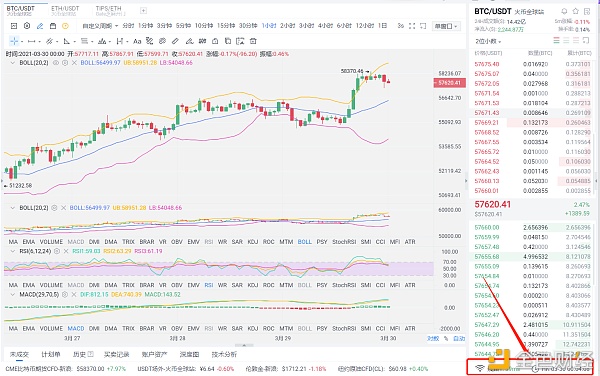
Task: Open the 深度图 depth chart tab
Action: tap(189, 354)
